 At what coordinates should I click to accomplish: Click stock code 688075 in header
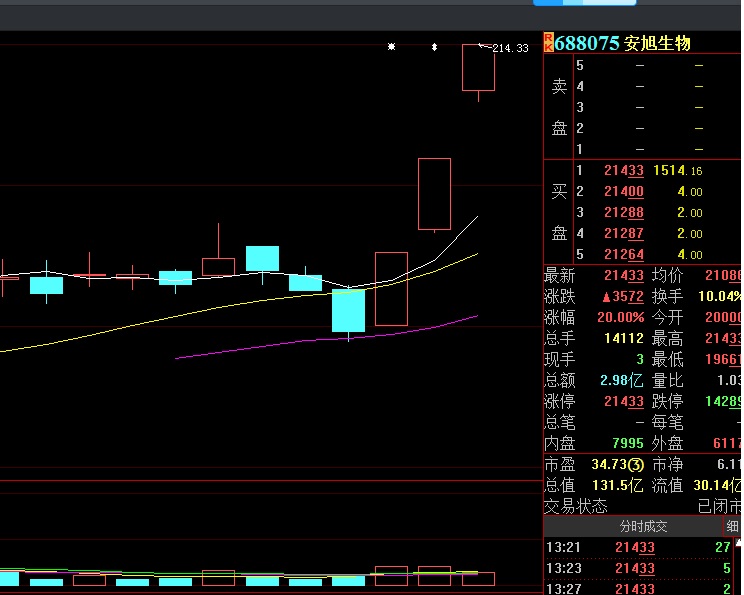tap(587, 43)
